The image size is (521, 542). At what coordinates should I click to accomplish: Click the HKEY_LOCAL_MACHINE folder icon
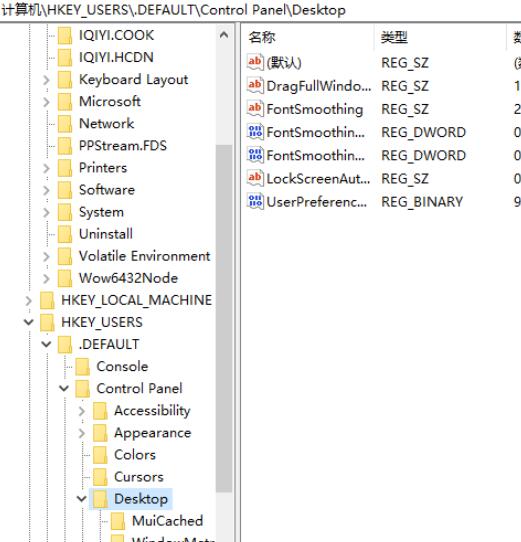47,301
